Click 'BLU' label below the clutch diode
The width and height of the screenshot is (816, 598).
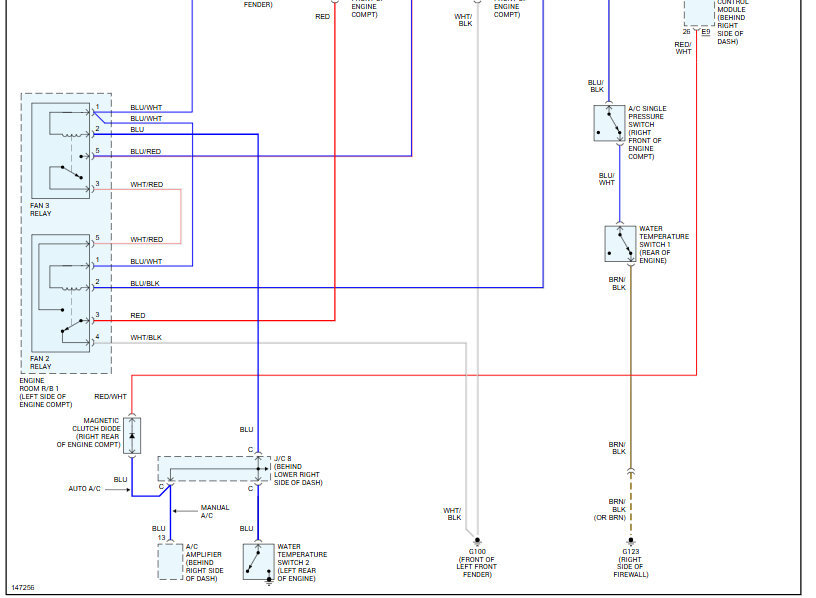pos(121,479)
